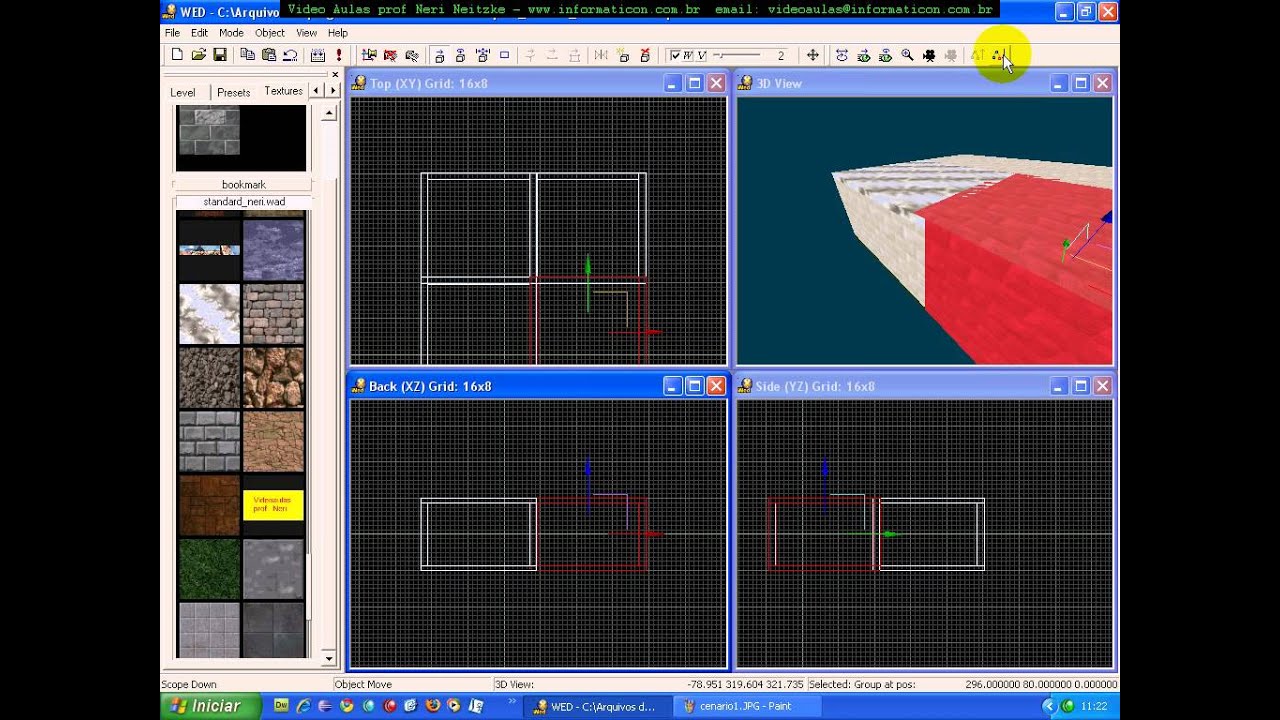Select the blue cloudy sky texture

[273, 250]
